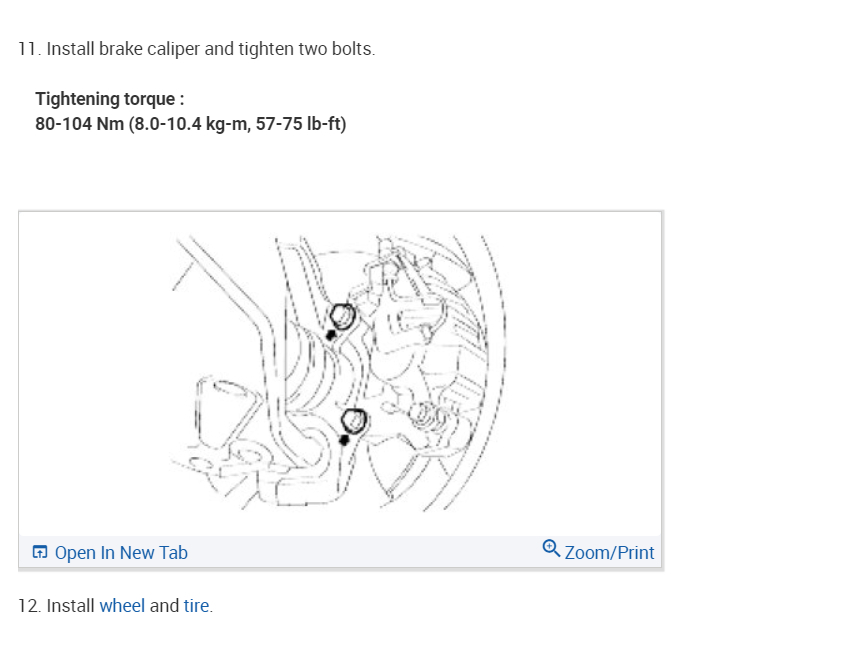Click the upper black arrow in diagram
This screenshot has height=659, width=858.
331,333
